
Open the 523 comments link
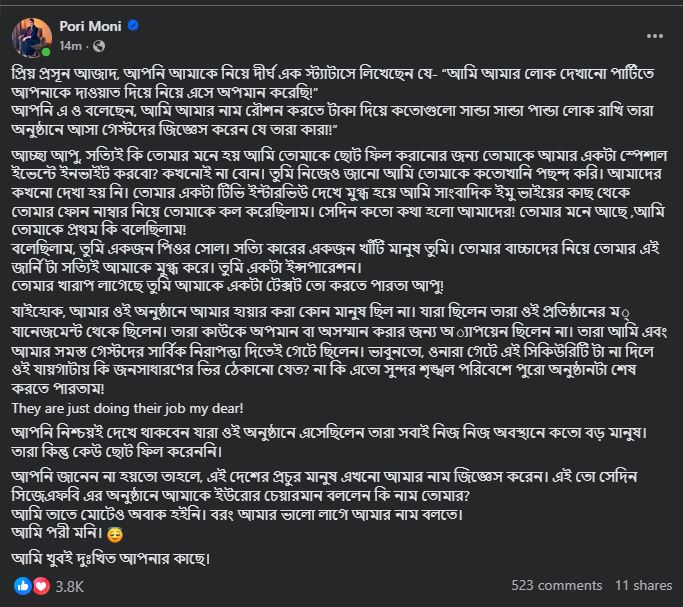pos(556,585)
